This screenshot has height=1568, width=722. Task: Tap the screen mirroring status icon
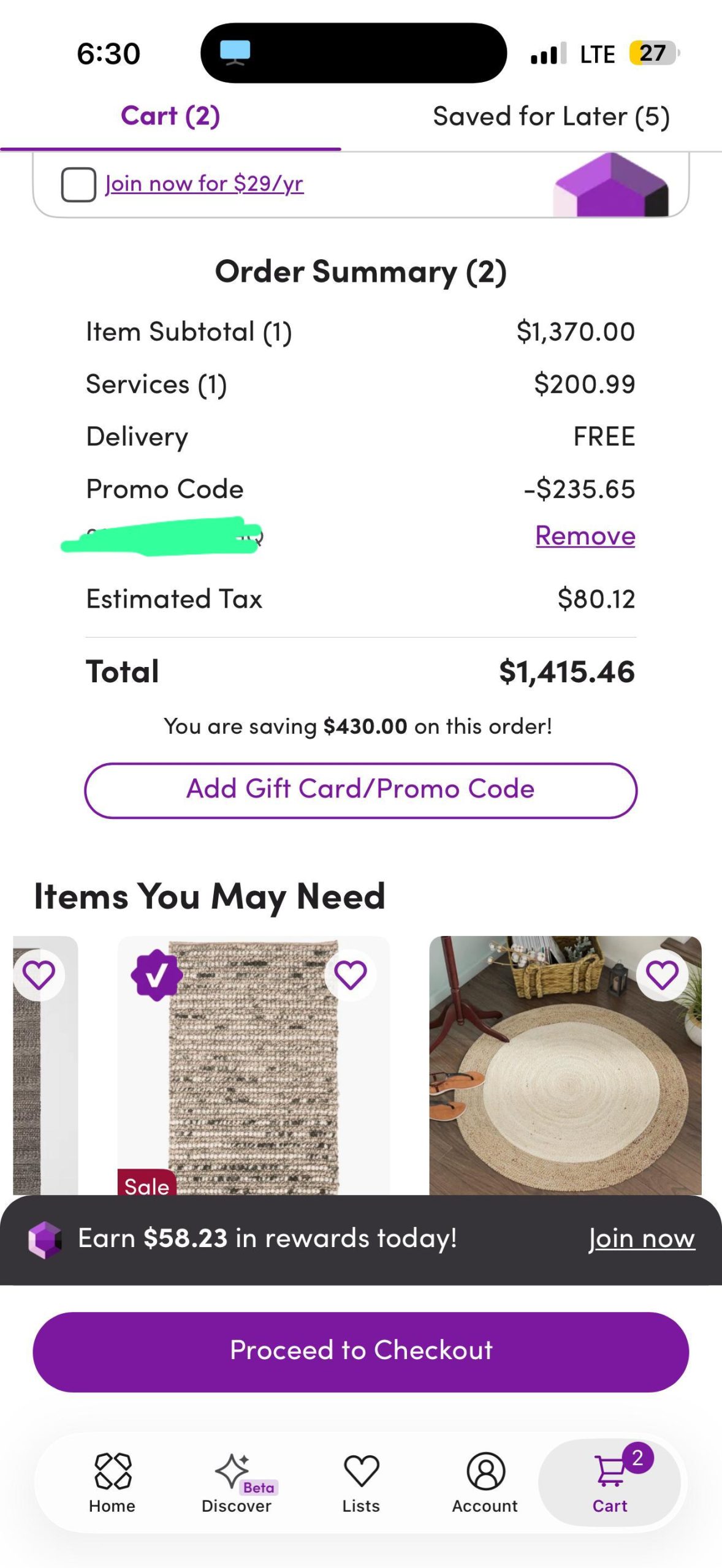[235, 53]
